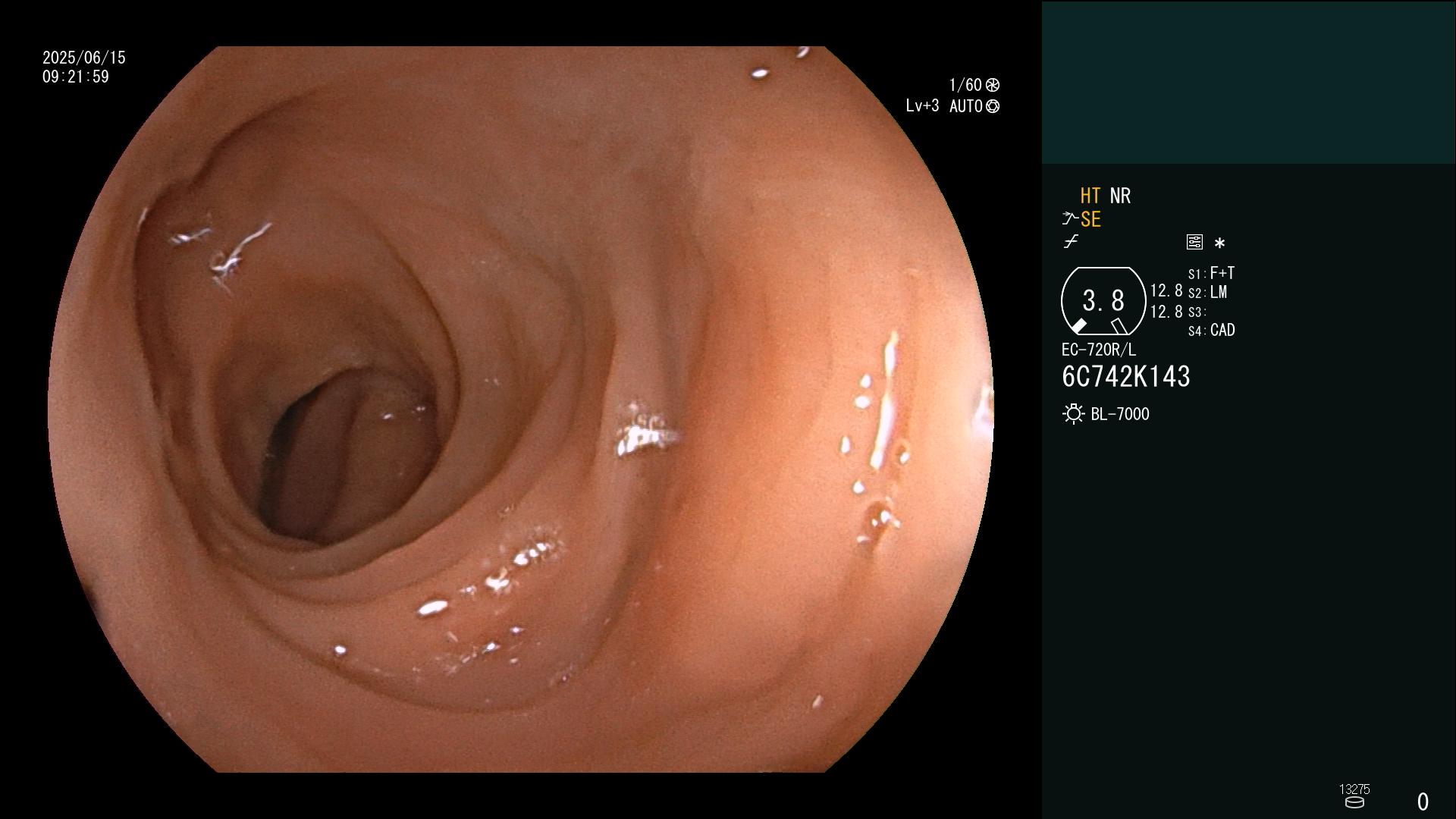Click the 3.8 channel diameter value

point(1103,300)
